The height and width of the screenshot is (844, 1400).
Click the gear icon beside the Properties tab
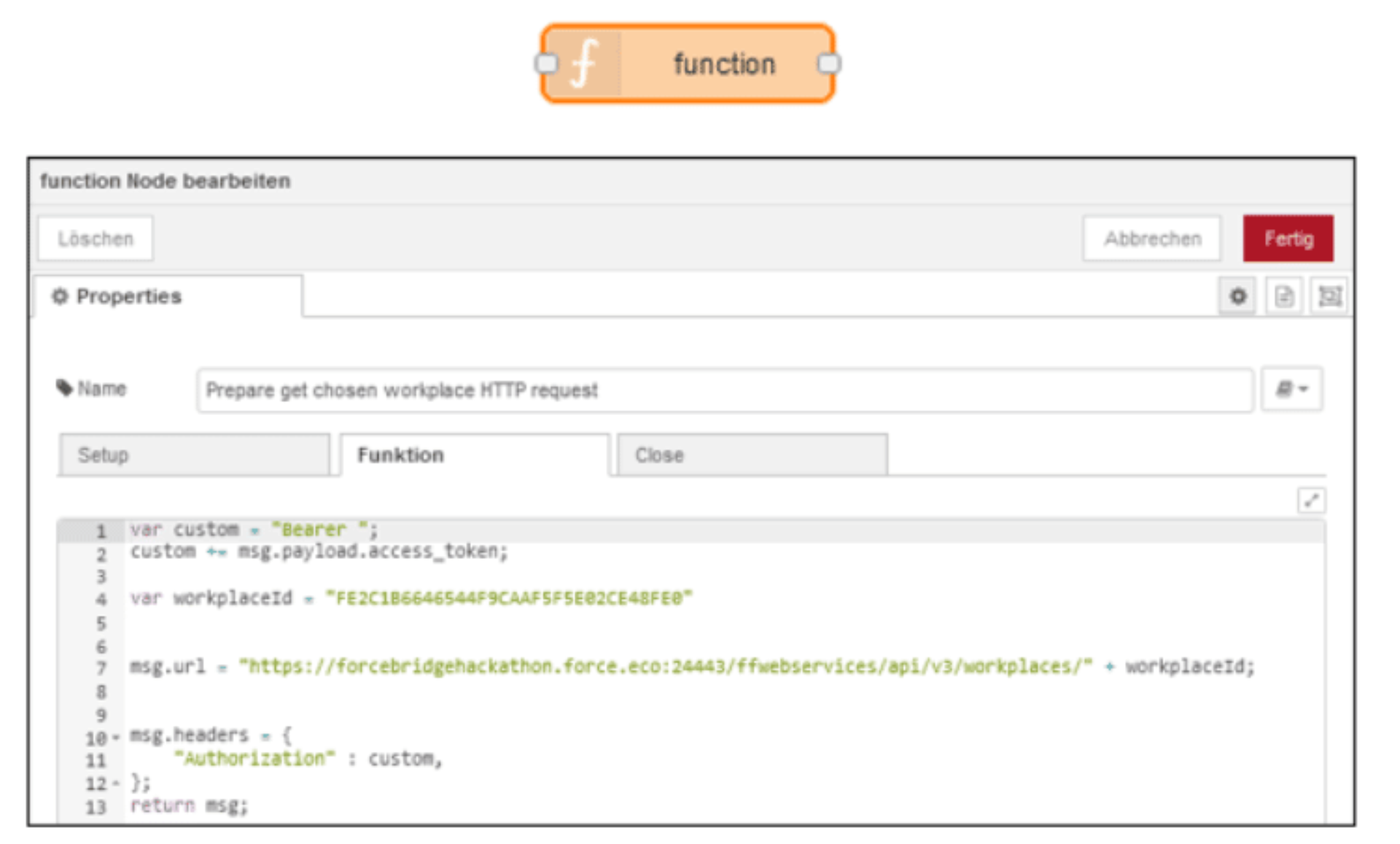[1237, 296]
